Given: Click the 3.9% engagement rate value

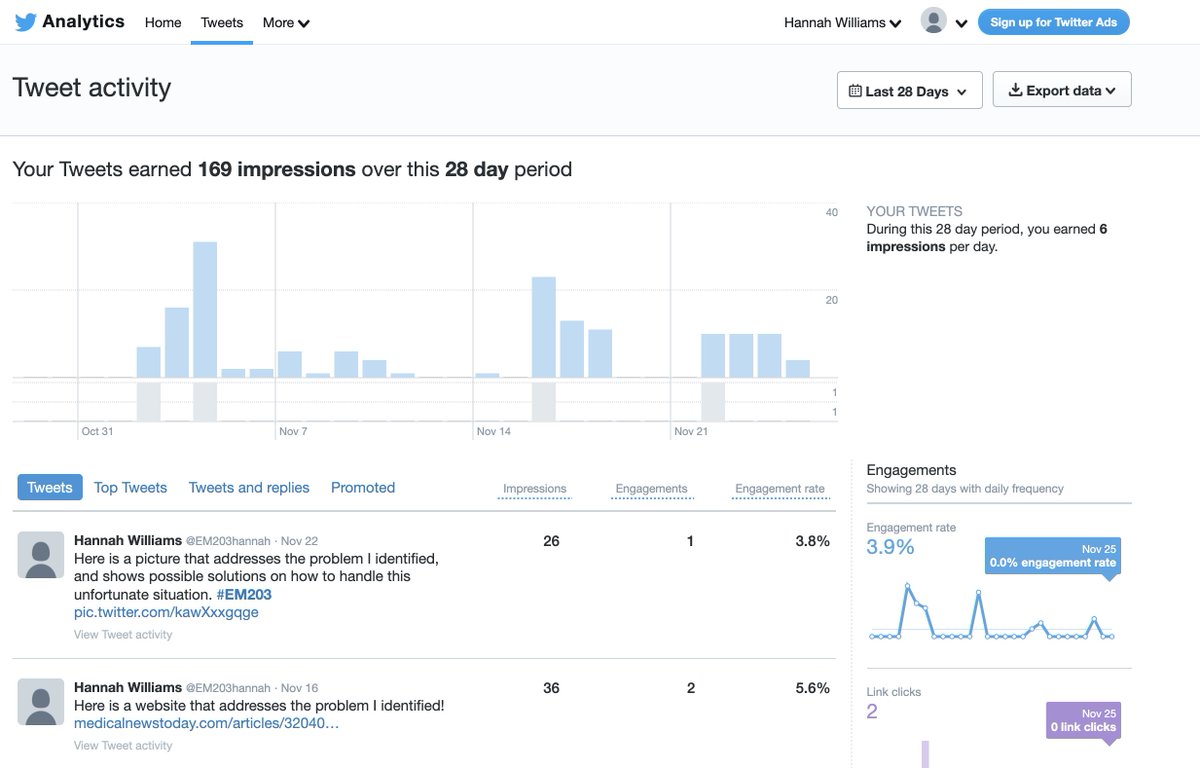Looking at the screenshot, I should pyautogui.click(x=890, y=547).
